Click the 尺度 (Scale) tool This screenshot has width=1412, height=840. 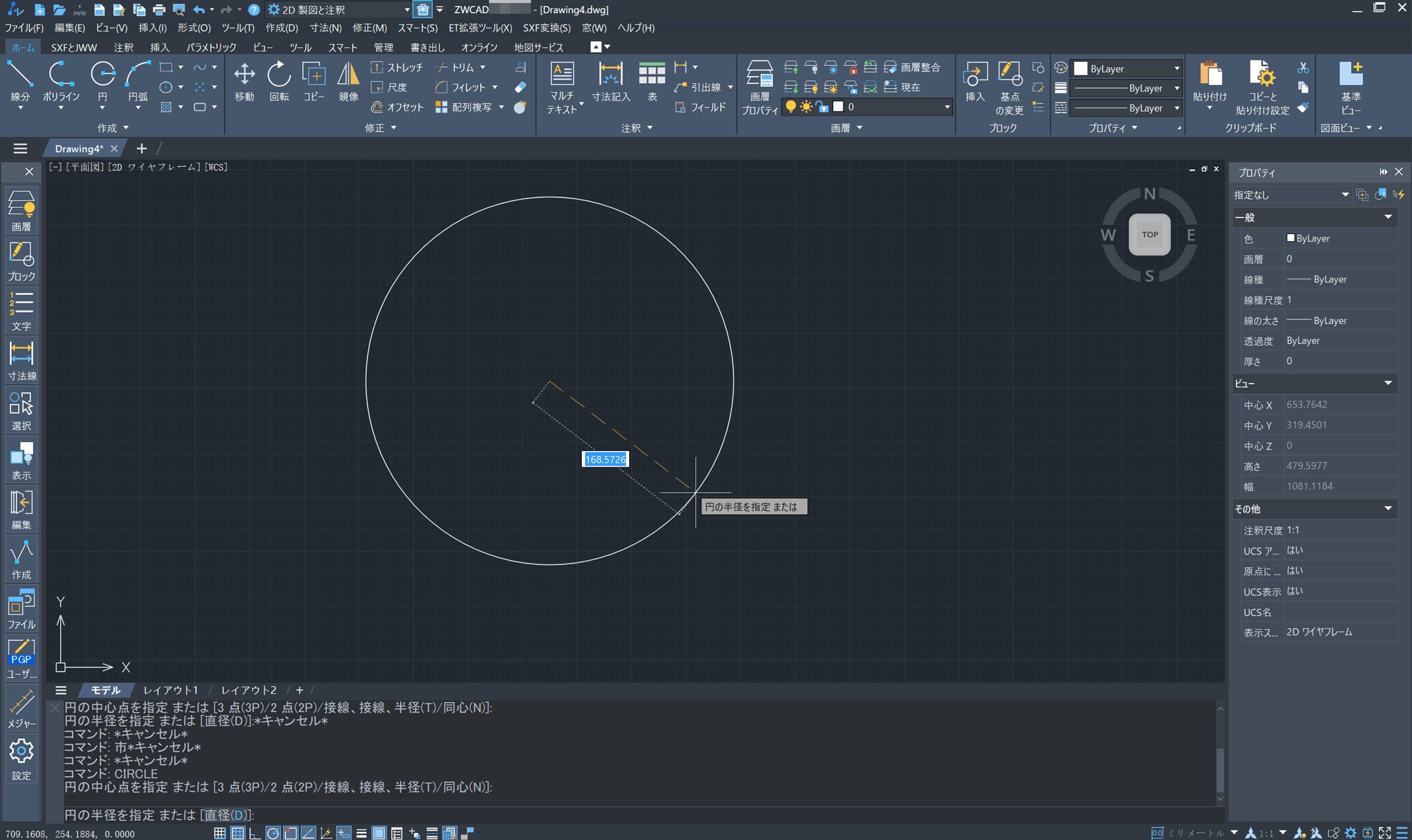(x=390, y=87)
